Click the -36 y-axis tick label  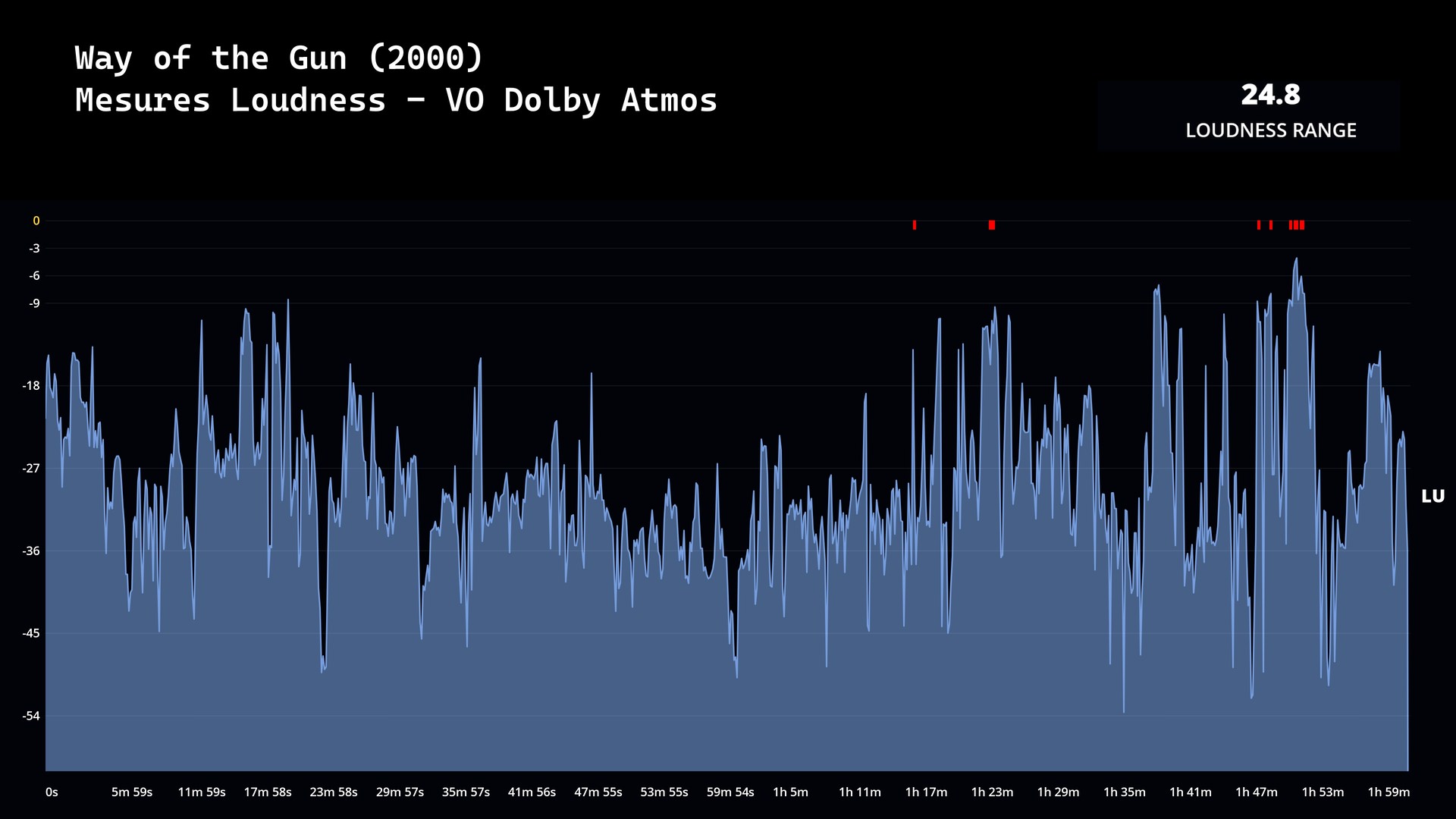point(31,551)
